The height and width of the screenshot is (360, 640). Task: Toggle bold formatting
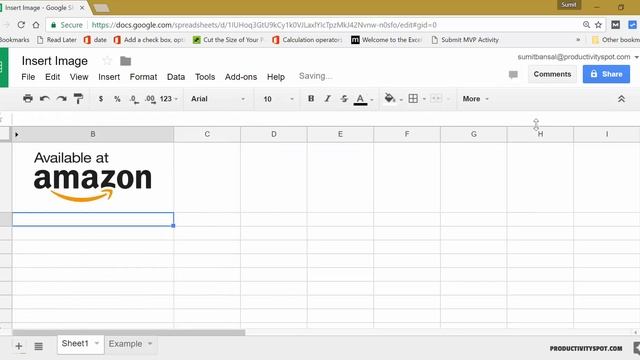311,98
